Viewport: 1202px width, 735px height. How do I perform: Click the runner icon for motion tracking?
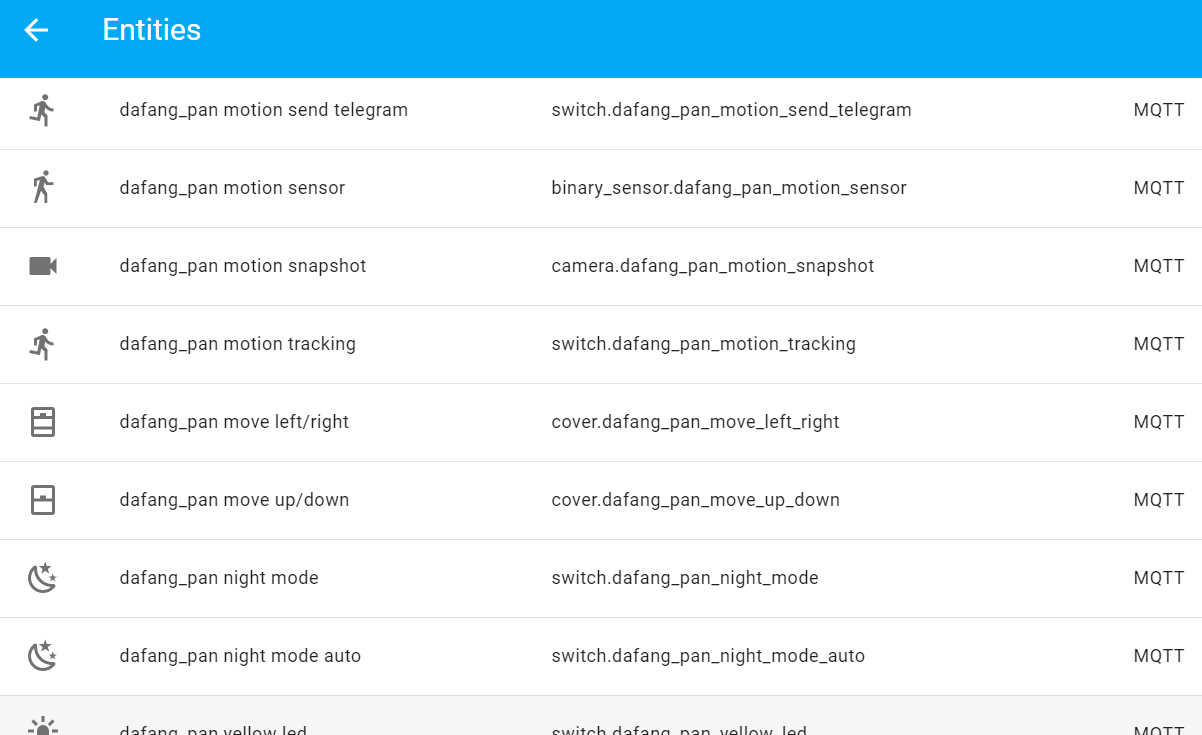click(x=41, y=344)
